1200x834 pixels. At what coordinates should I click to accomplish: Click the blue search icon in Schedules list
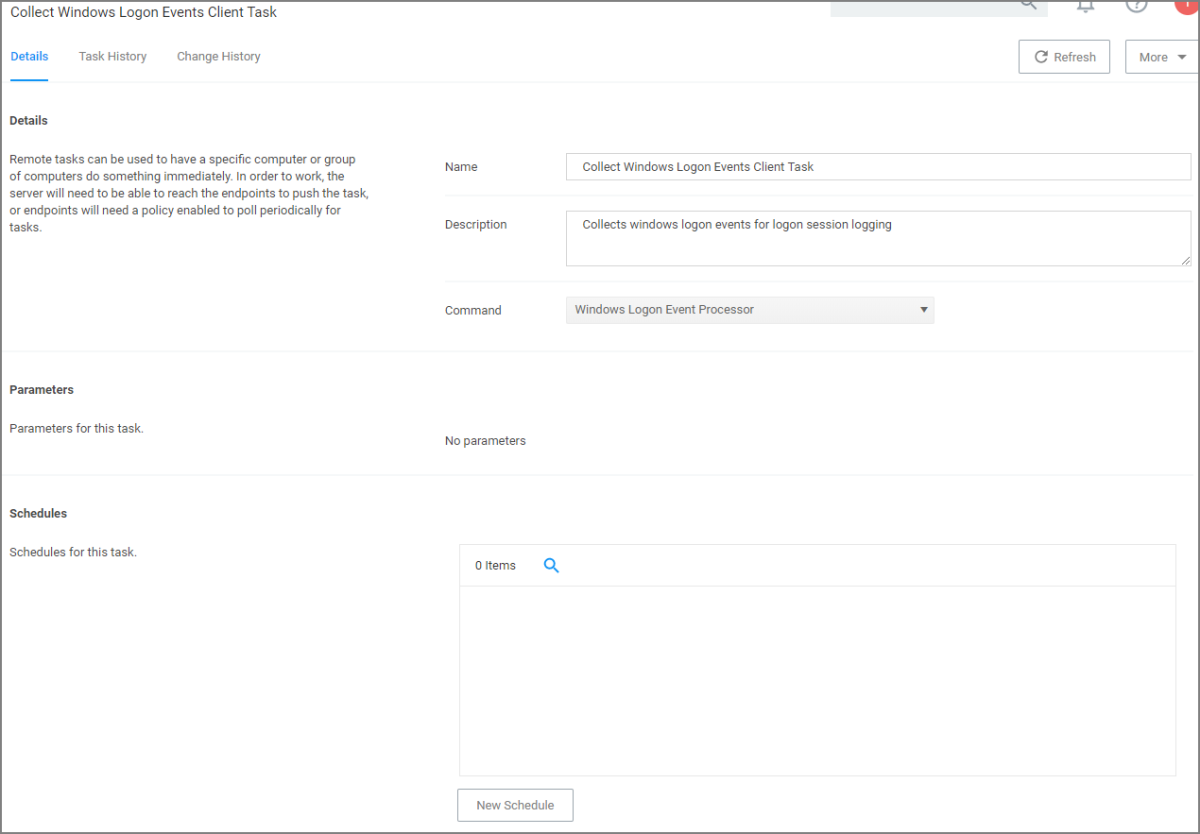(551, 566)
